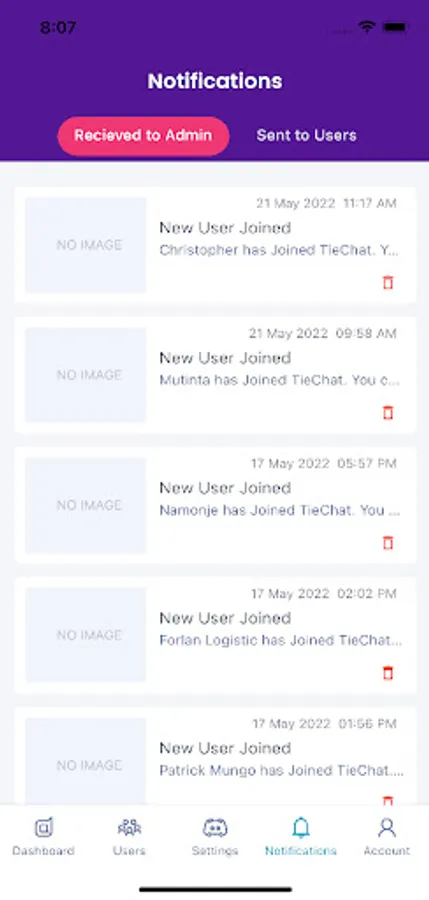Delete the Christopher joined notification
Viewport: 429px width, 900px height.
pos(388,282)
